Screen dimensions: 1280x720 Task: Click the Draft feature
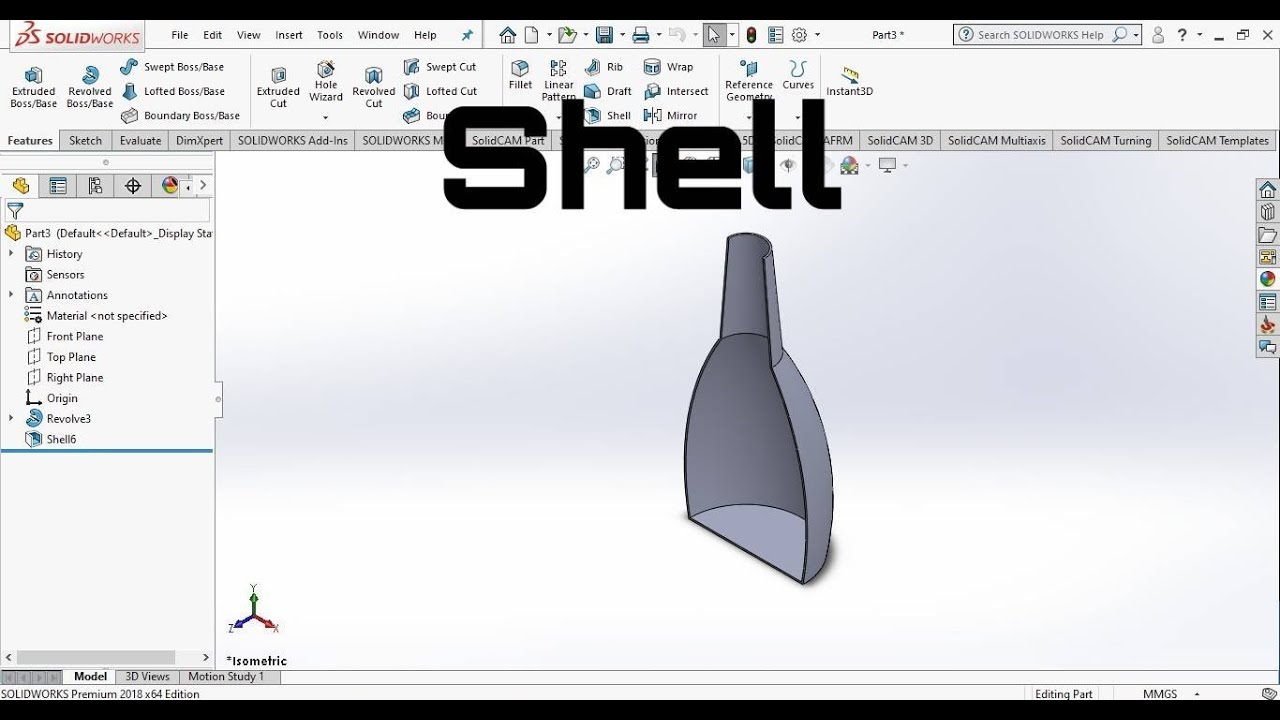click(x=608, y=91)
